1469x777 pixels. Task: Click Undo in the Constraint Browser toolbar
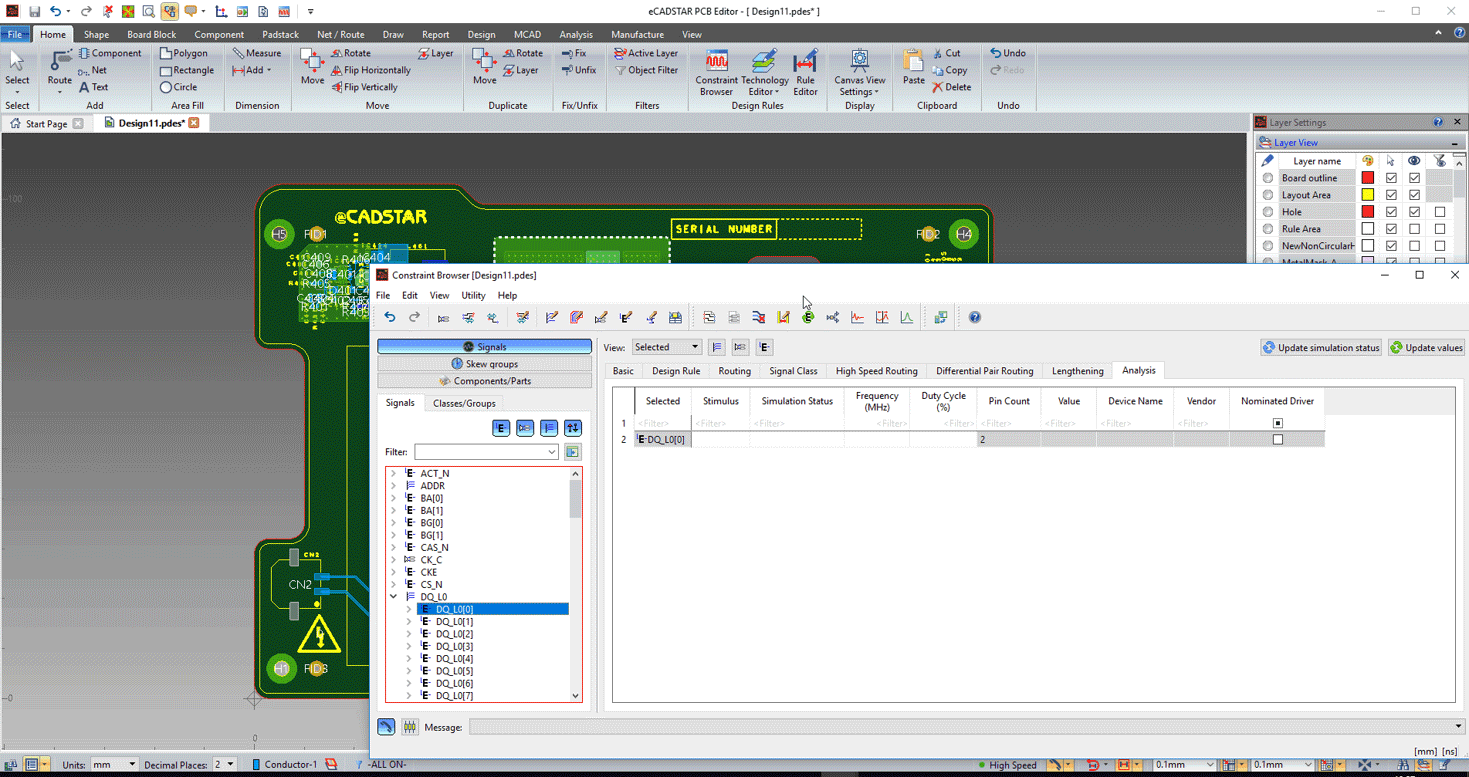390,318
